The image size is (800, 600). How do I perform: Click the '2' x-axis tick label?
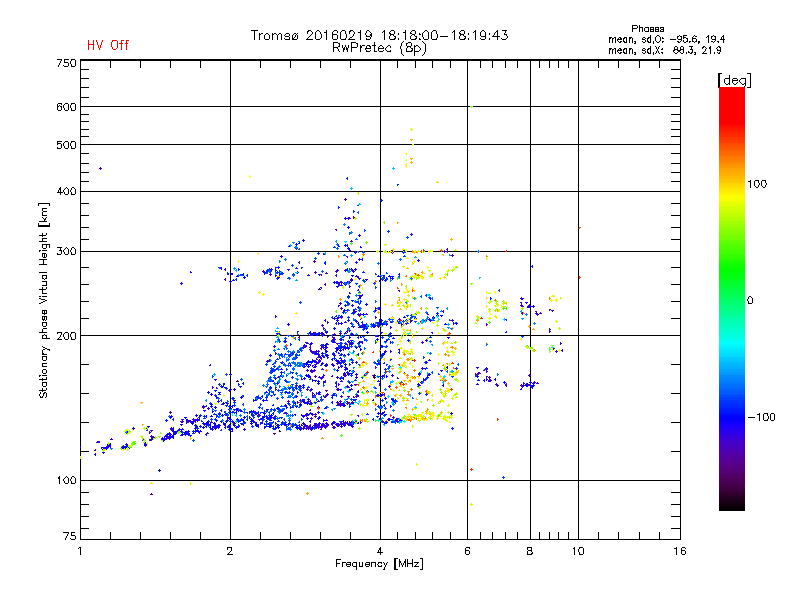pos(230,551)
